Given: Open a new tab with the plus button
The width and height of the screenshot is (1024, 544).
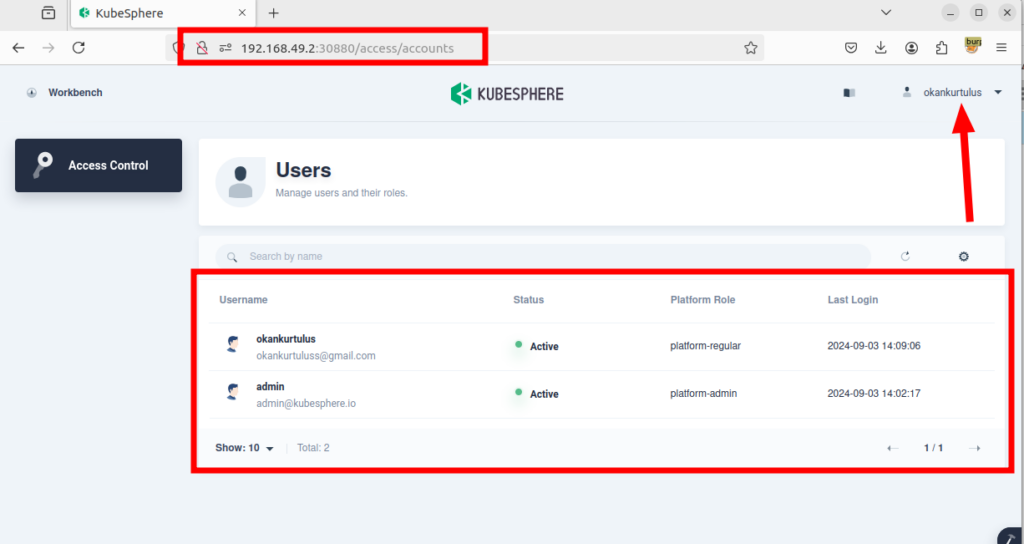Looking at the screenshot, I should [274, 13].
